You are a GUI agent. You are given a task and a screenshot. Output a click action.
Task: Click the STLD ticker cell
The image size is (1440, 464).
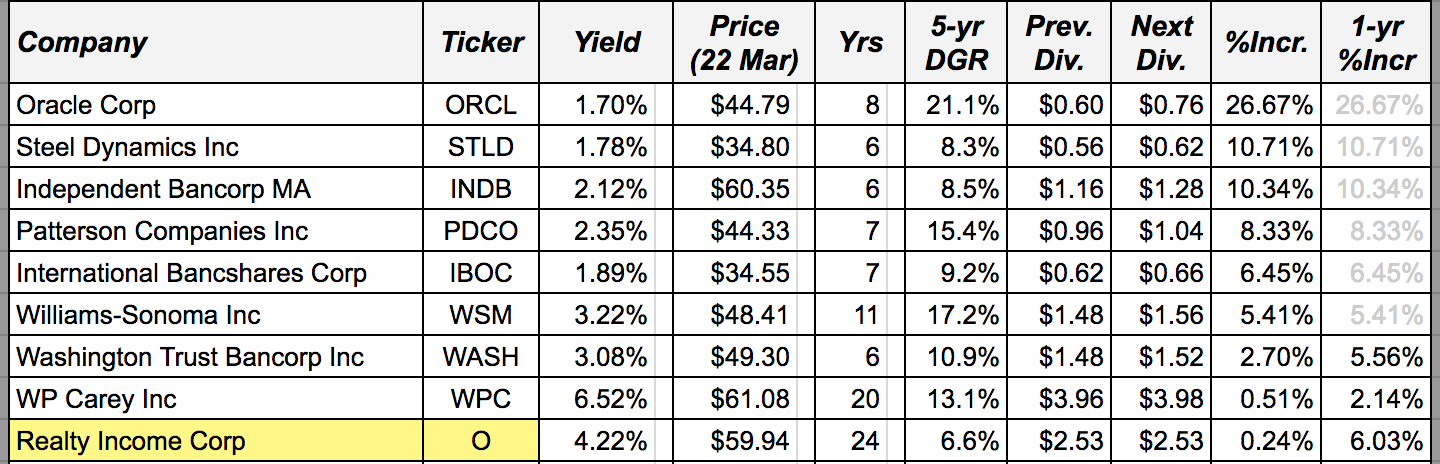pyautogui.click(x=481, y=147)
